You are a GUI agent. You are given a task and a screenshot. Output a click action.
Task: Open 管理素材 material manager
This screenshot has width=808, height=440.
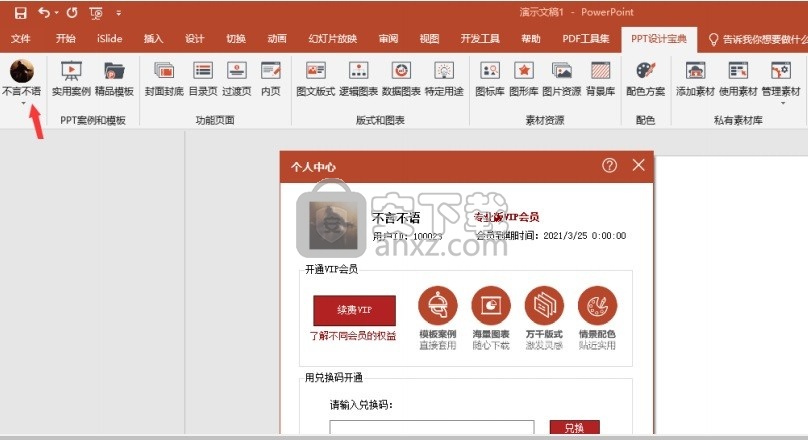tap(781, 79)
